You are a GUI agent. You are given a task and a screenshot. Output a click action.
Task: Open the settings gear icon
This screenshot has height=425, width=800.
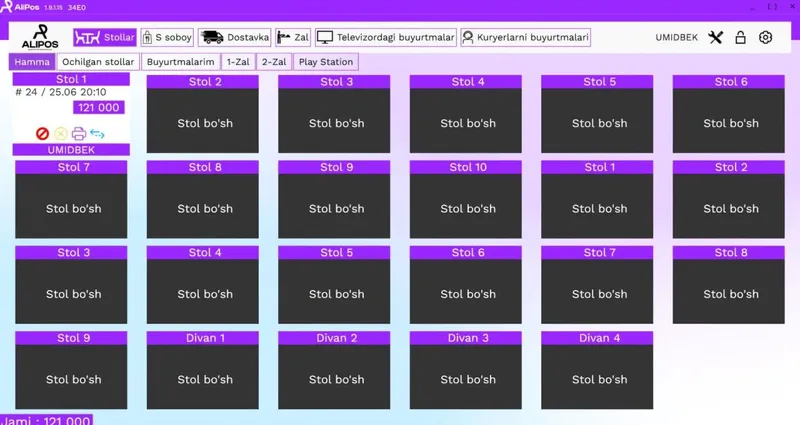[x=765, y=37]
